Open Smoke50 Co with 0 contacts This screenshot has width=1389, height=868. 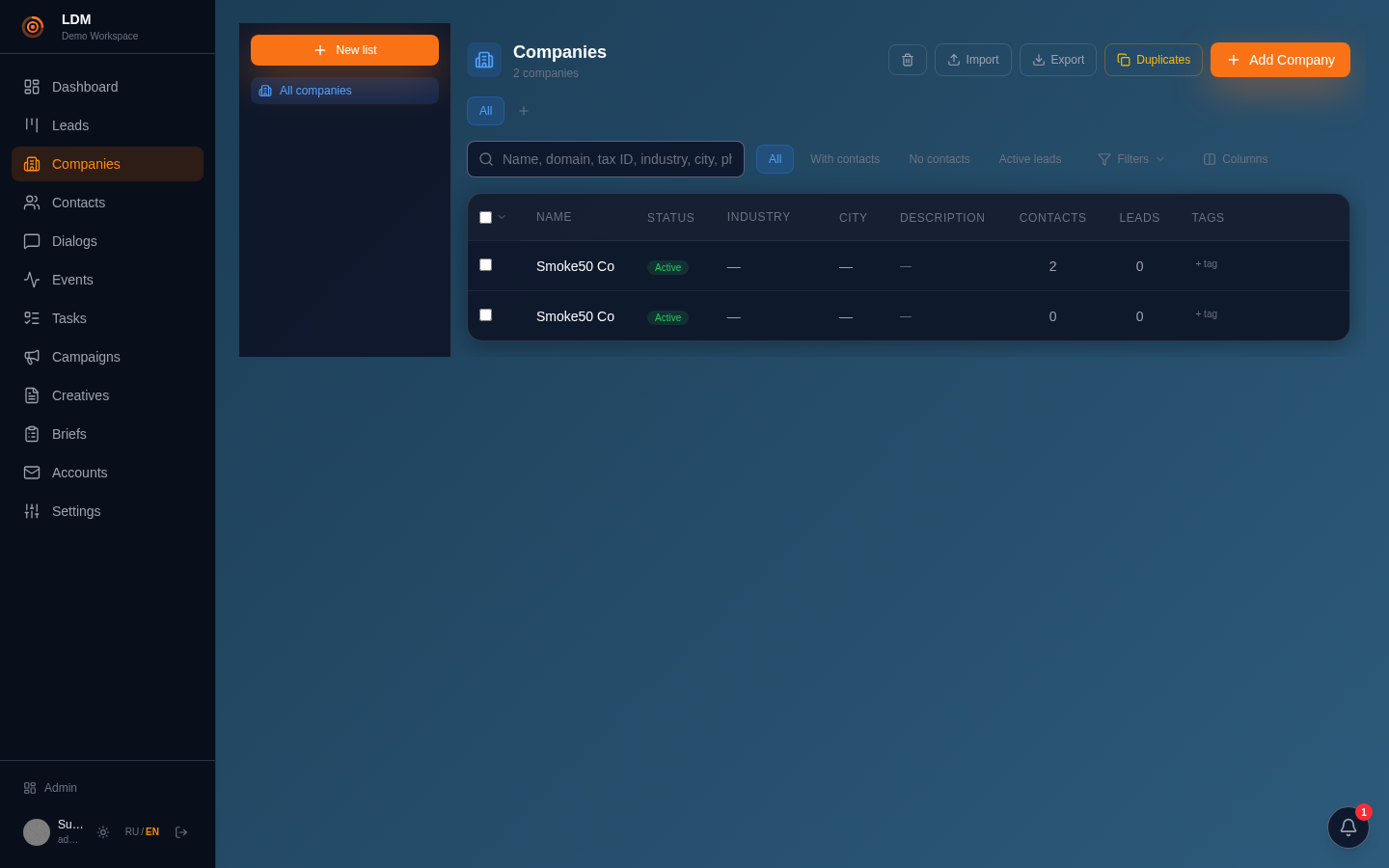tap(575, 316)
